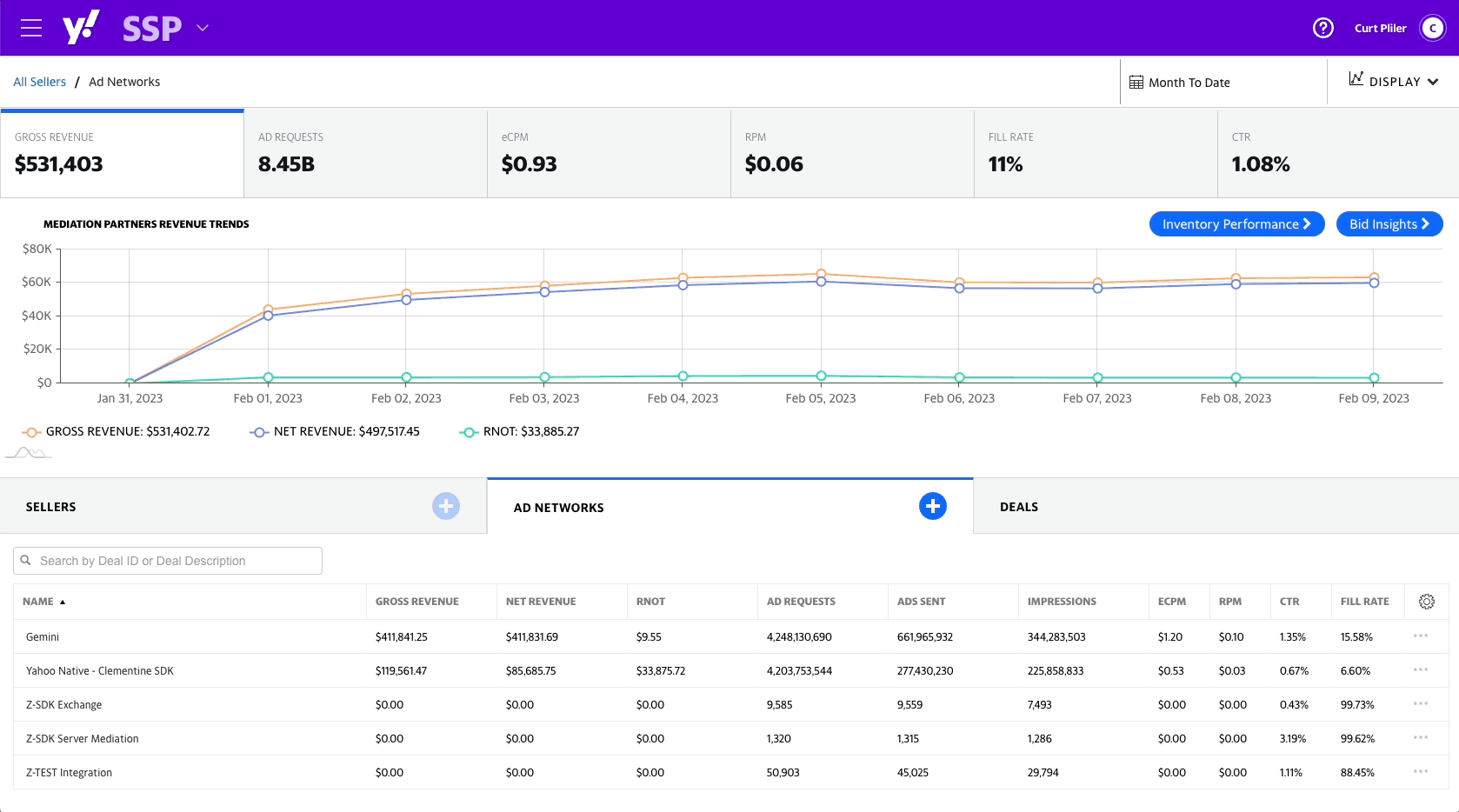Switch to the Sellers tab
This screenshot has height=812, width=1459.
pyautogui.click(x=243, y=507)
